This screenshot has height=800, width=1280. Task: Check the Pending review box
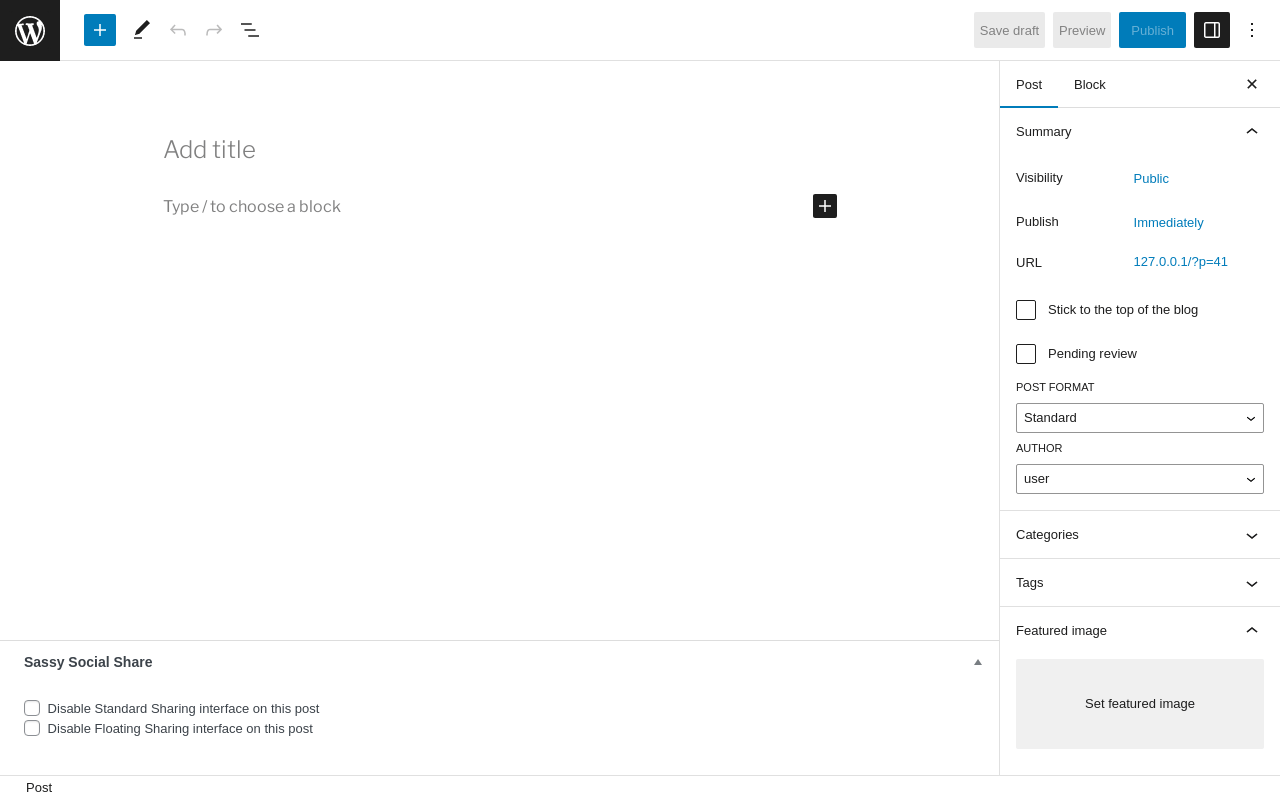1026,354
